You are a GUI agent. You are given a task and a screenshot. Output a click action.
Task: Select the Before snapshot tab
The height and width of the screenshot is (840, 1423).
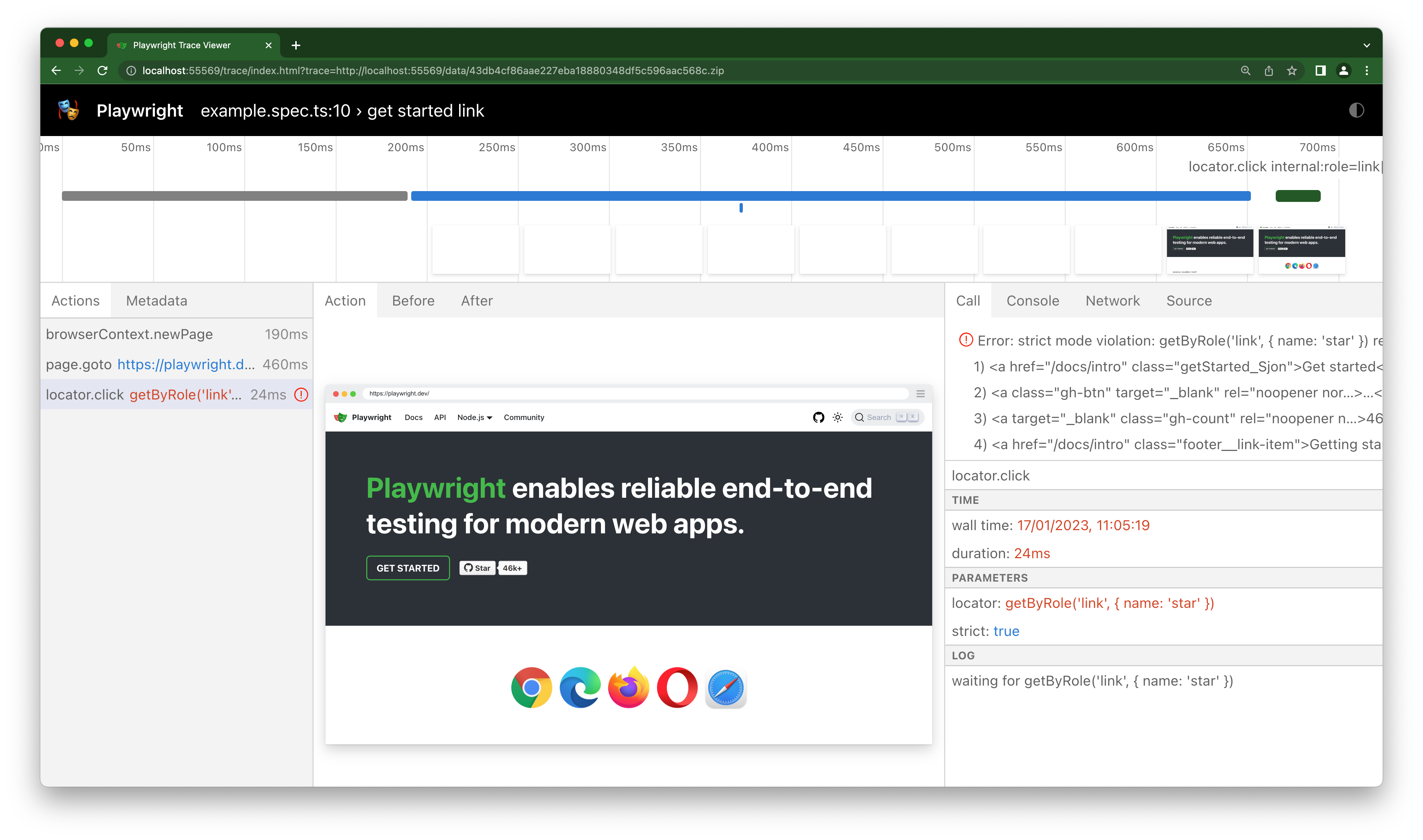(413, 301)
